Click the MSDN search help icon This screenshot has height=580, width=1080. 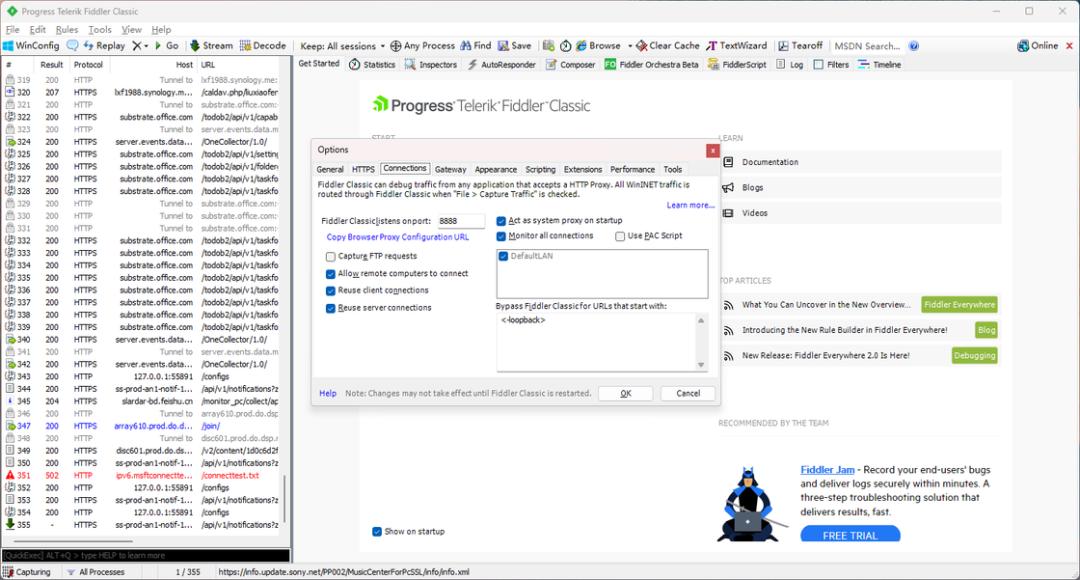coord(913,46)
